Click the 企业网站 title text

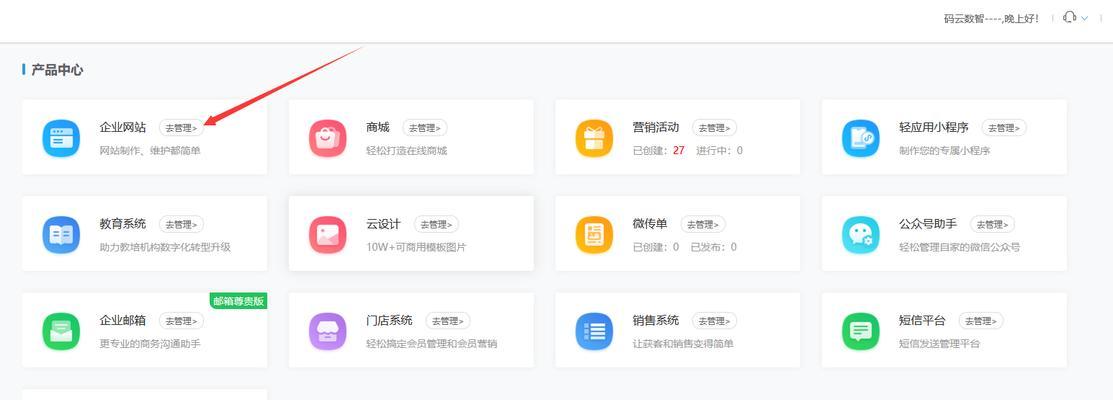click(x=123, y=128)
